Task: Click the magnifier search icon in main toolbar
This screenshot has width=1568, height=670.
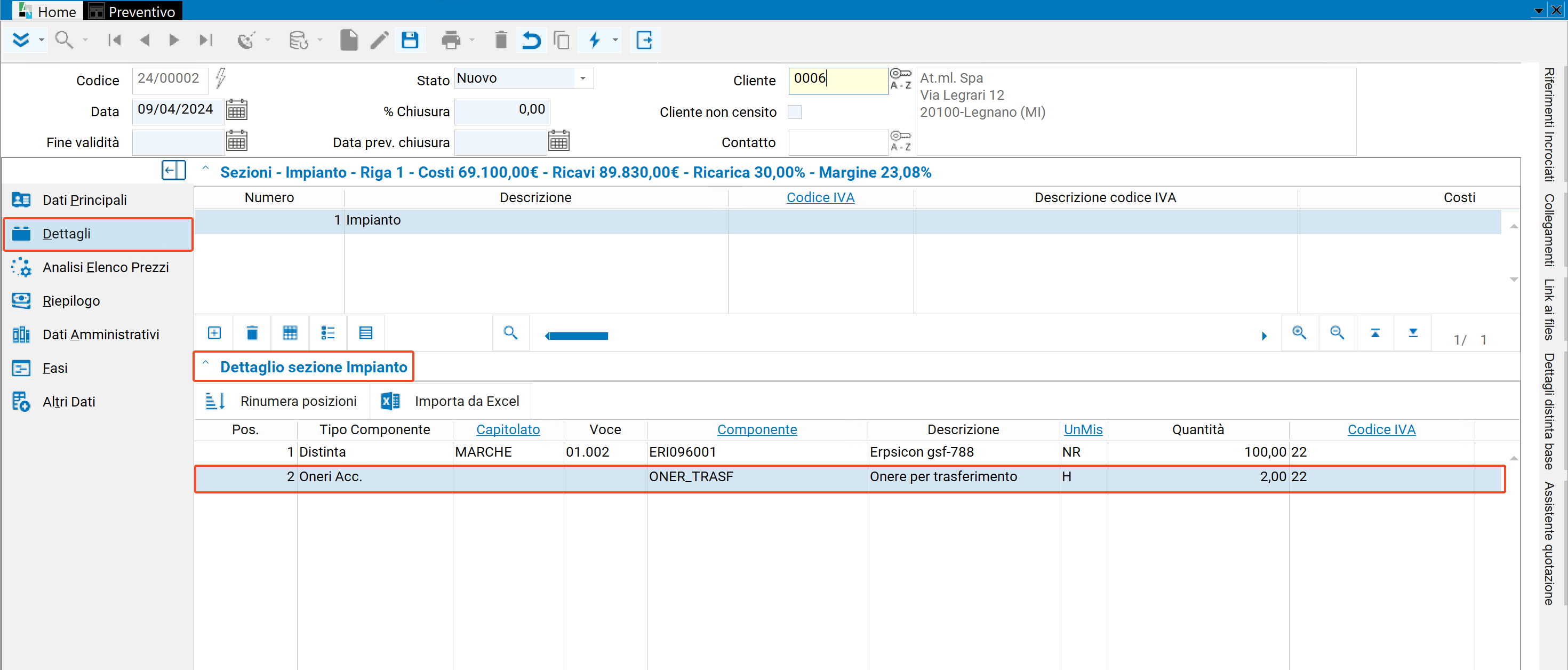Action: point(63,40)
